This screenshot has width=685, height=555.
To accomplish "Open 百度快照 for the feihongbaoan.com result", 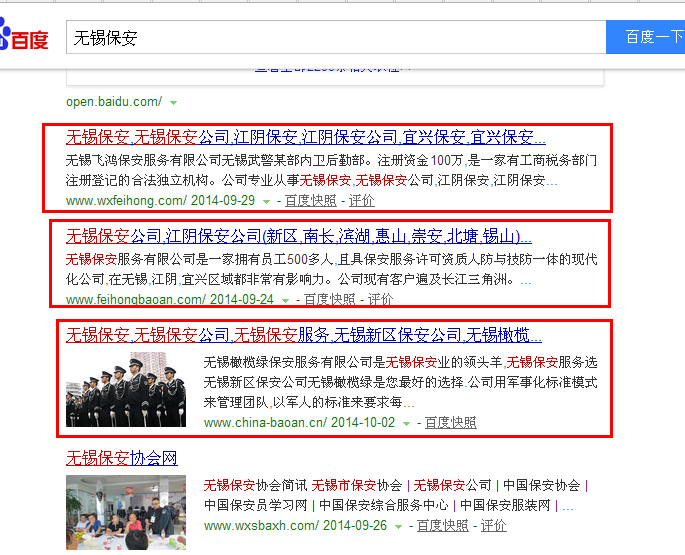I will coord(329,299).
